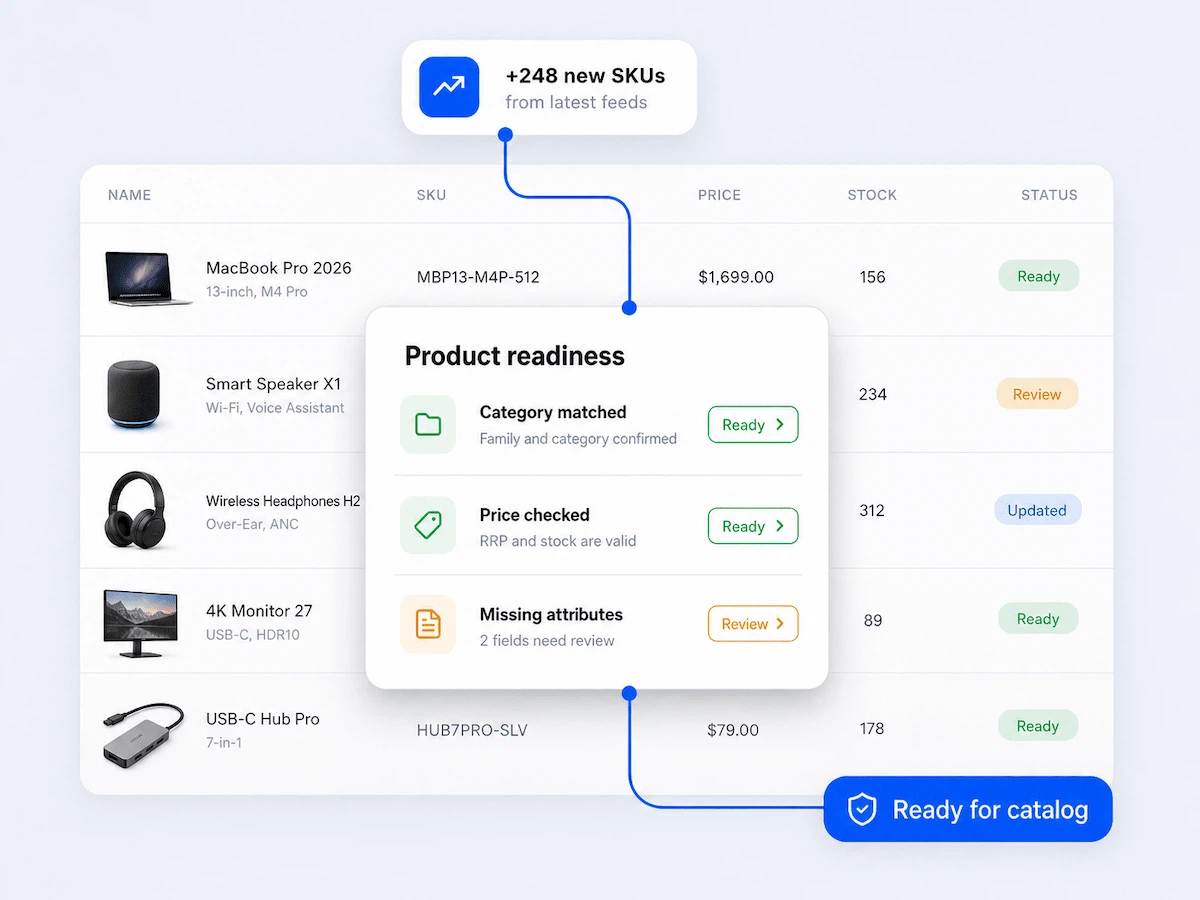
Task: Click the Ready status badge for USB-C Hub Pro
Action: [1038, 726]
